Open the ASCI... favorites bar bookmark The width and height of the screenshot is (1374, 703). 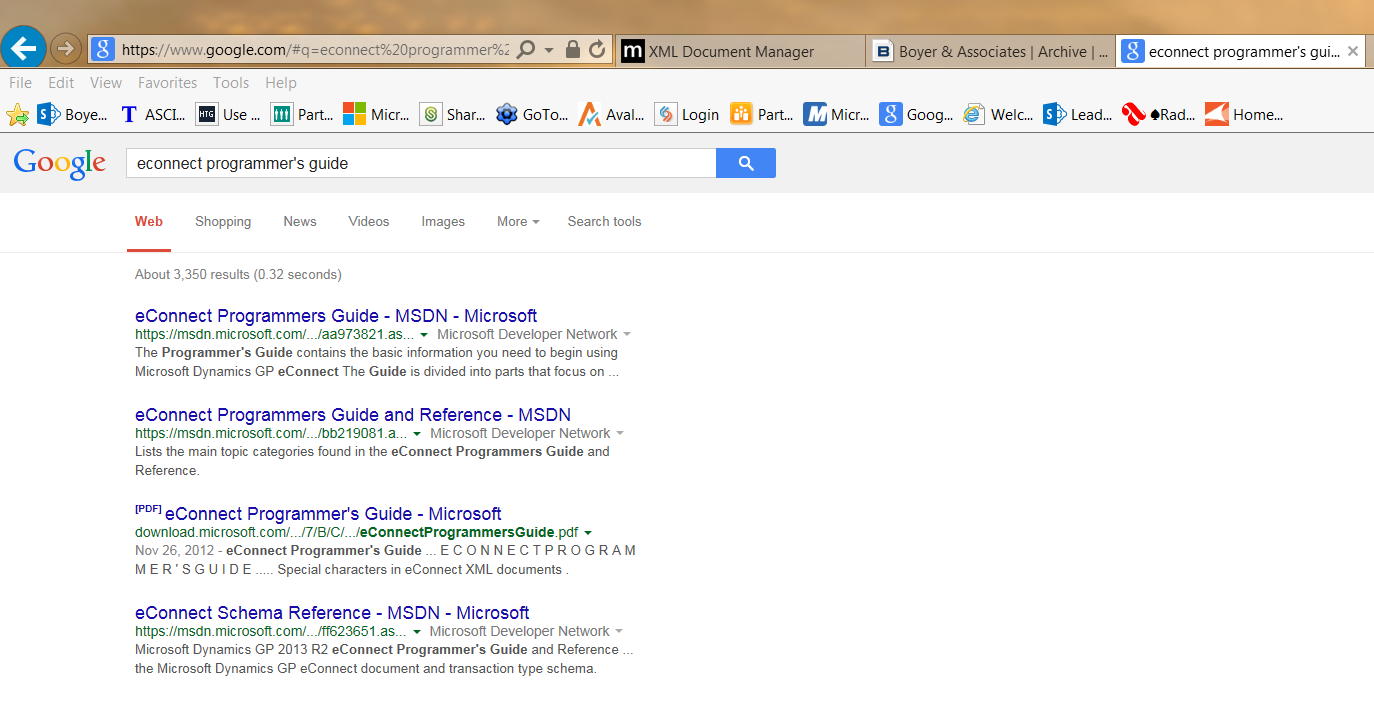coord(153,115)
